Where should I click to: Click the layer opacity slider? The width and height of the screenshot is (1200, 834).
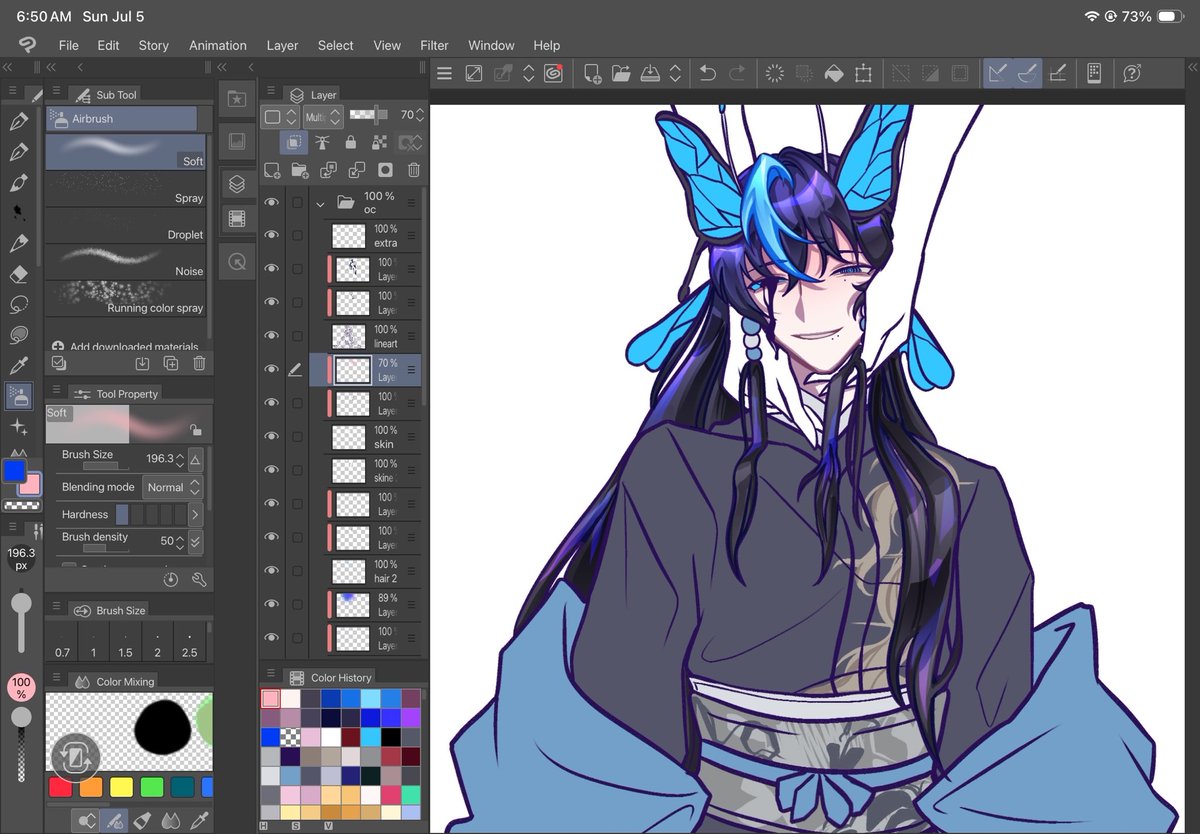(x=368, y=116)
